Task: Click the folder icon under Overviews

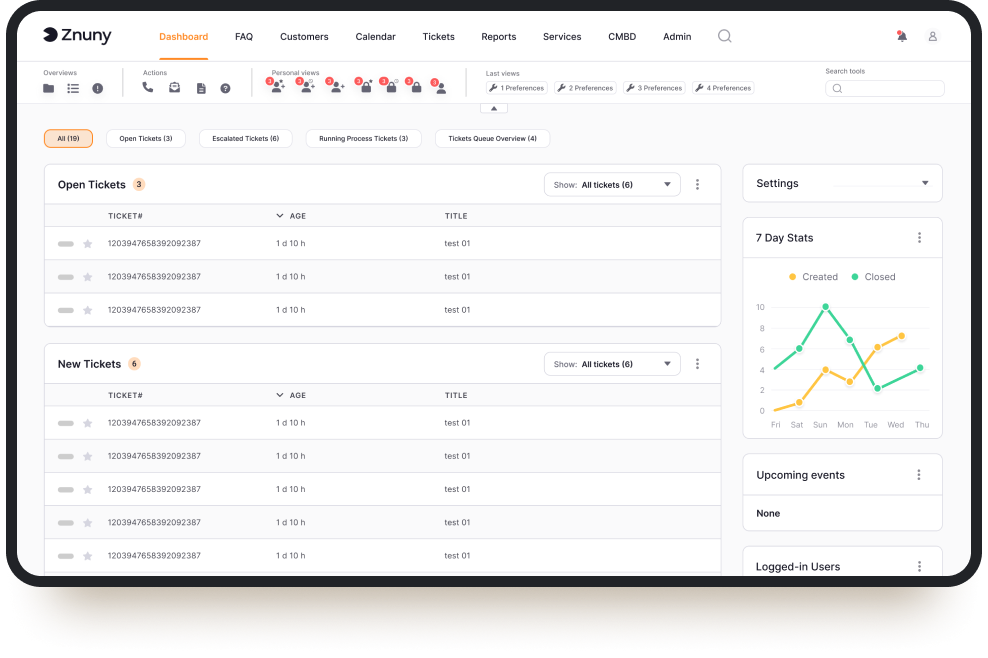Action: [49, 88]
